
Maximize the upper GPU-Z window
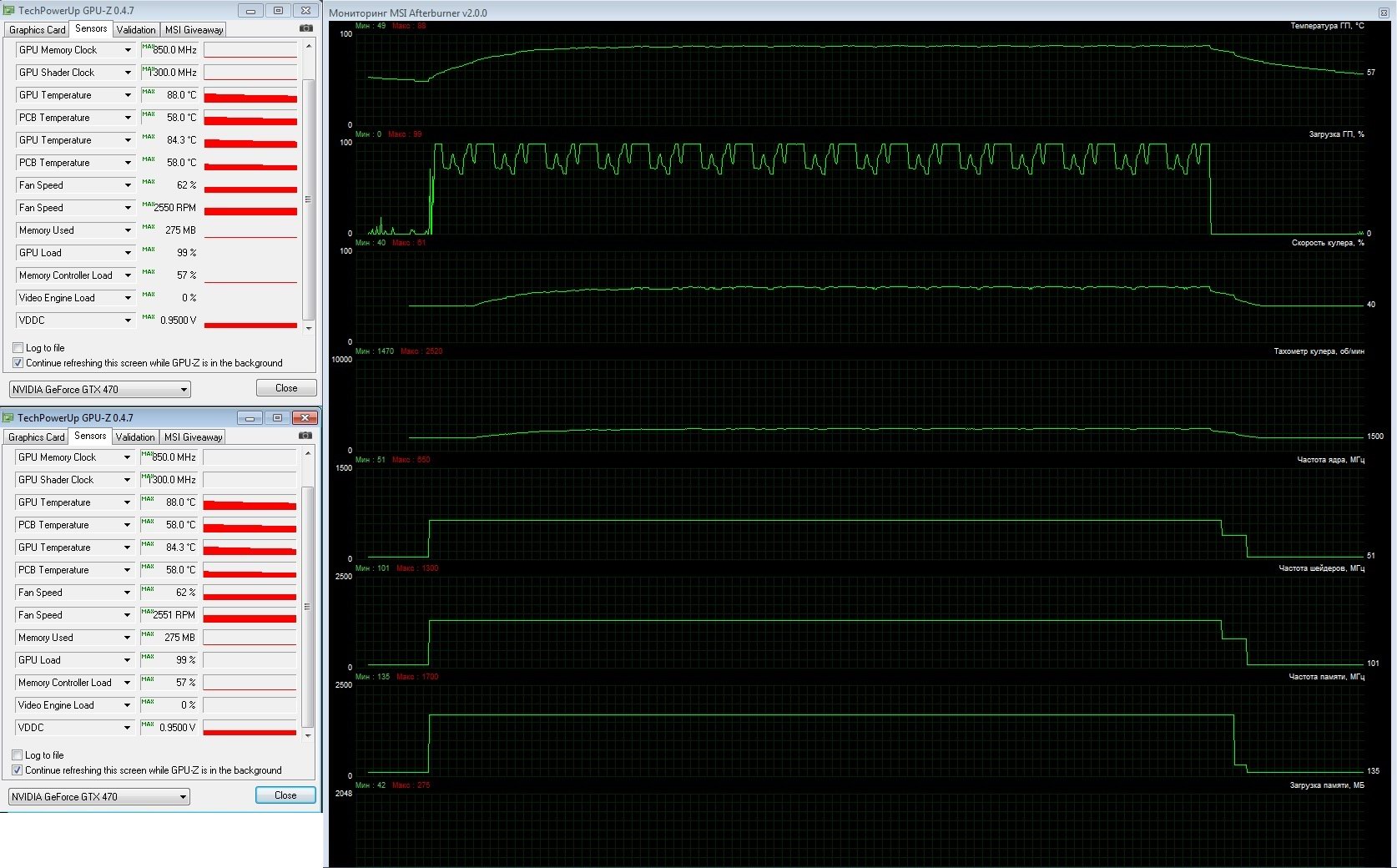pos(278,11)
